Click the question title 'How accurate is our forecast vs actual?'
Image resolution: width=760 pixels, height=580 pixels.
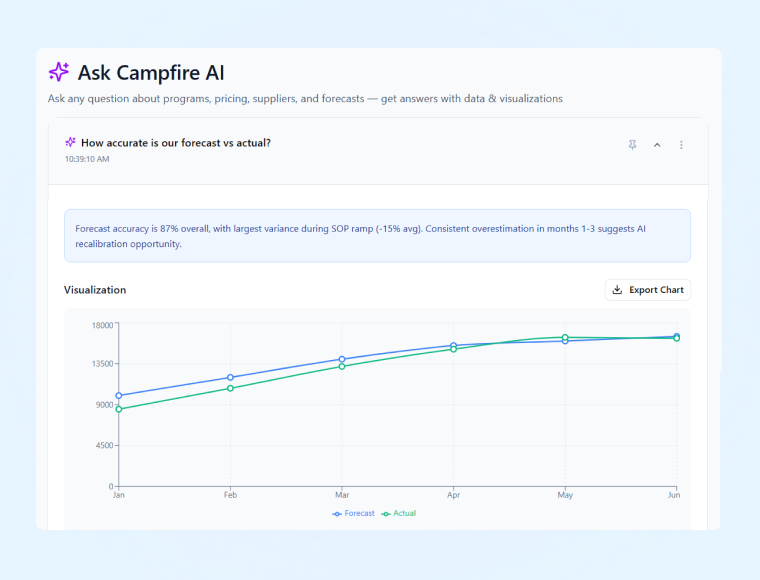[x=176, y=143]
